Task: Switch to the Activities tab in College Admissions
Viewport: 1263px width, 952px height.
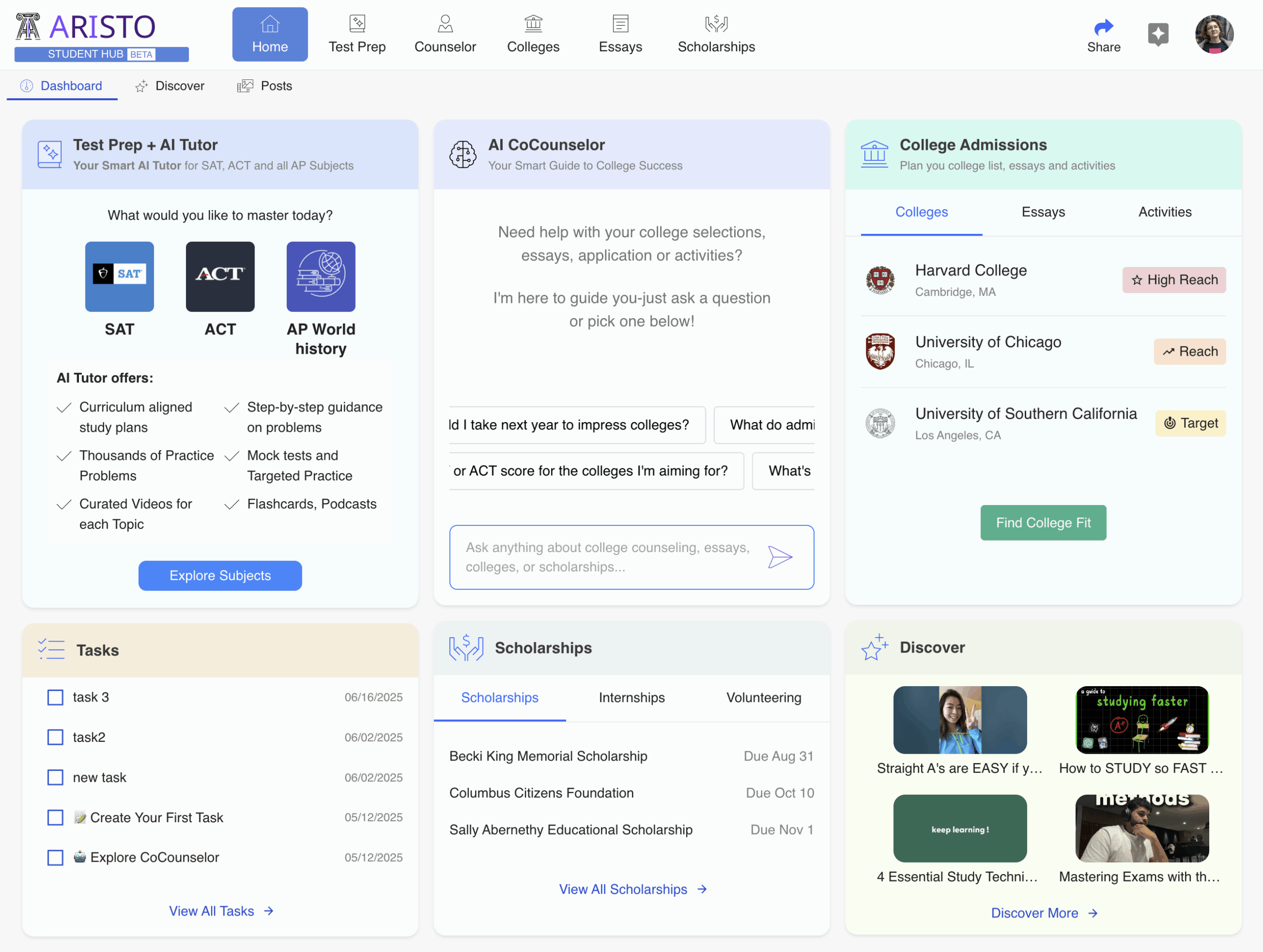Action: (1165, 212)
